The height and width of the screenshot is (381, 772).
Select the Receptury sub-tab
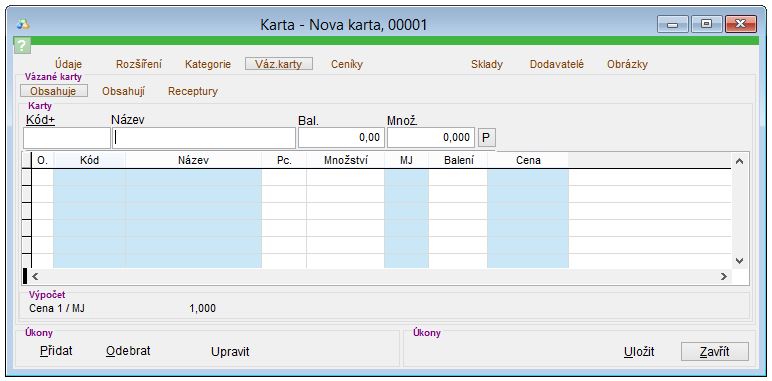[x=193, y=92]
